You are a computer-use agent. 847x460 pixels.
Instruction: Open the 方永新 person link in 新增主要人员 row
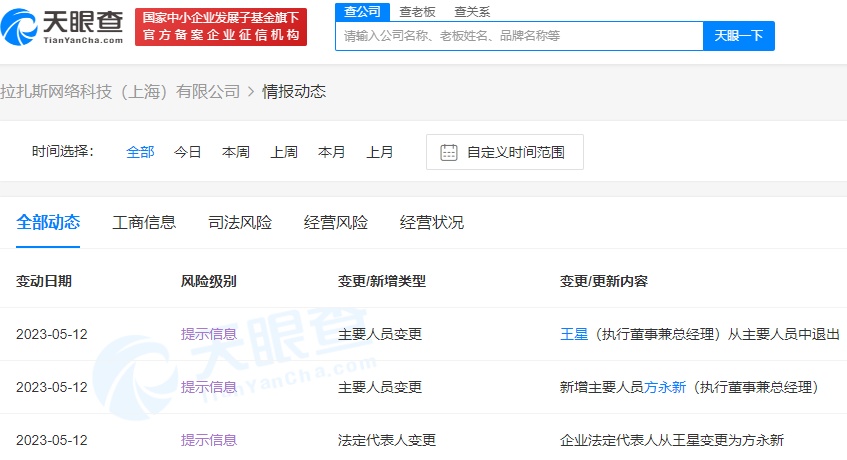(665, 388)
